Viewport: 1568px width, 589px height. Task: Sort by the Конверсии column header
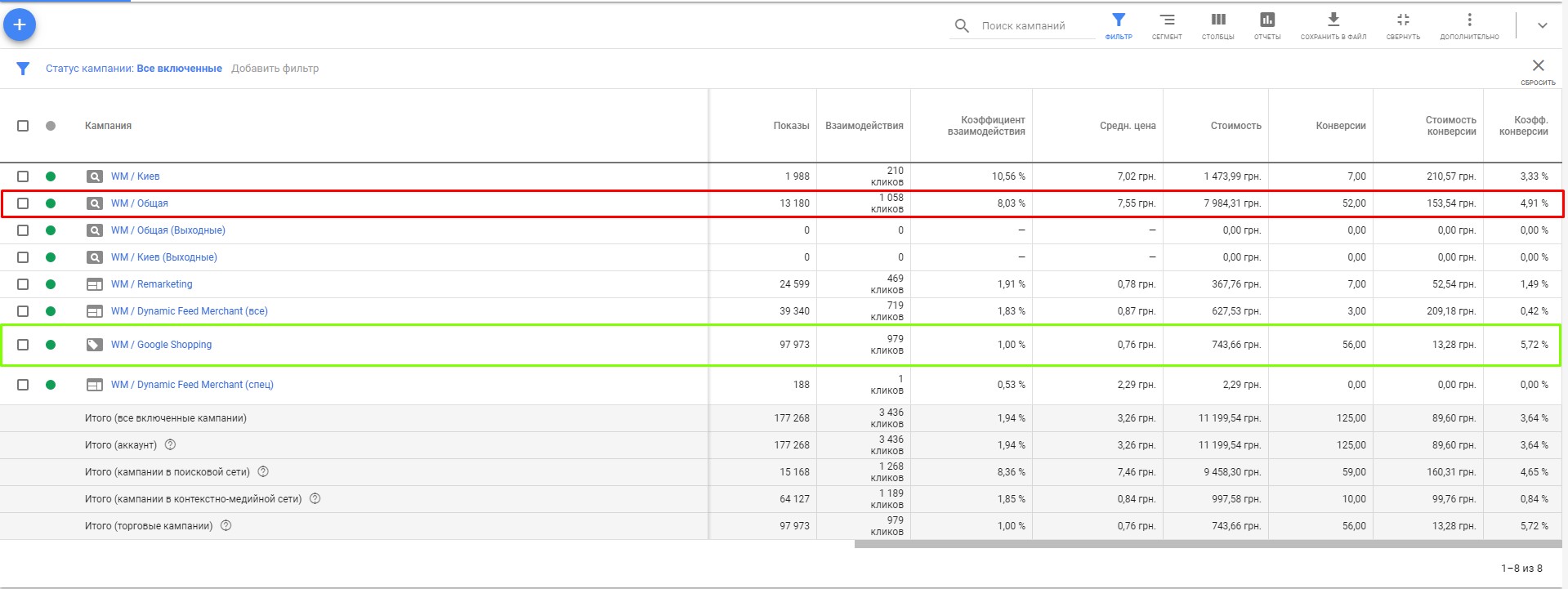point(1340,126)
